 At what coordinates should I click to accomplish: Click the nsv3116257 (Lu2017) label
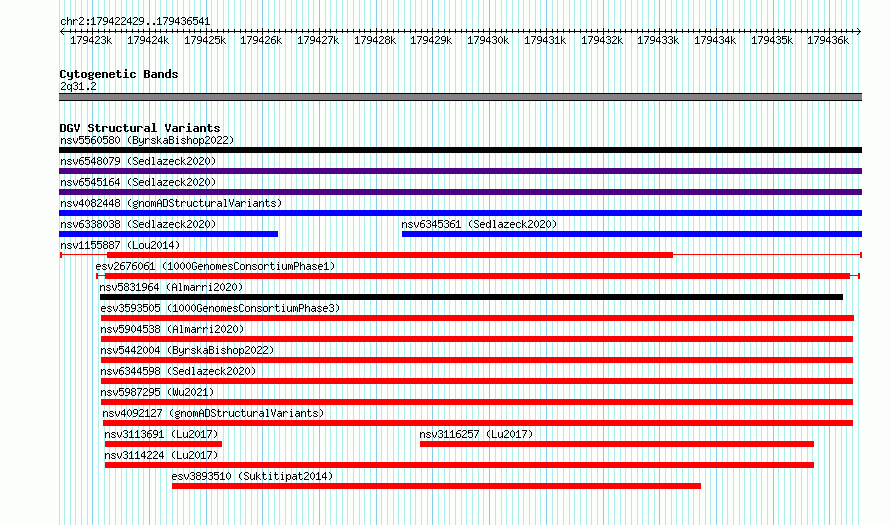pyautogui.click(x=476, y=434)
